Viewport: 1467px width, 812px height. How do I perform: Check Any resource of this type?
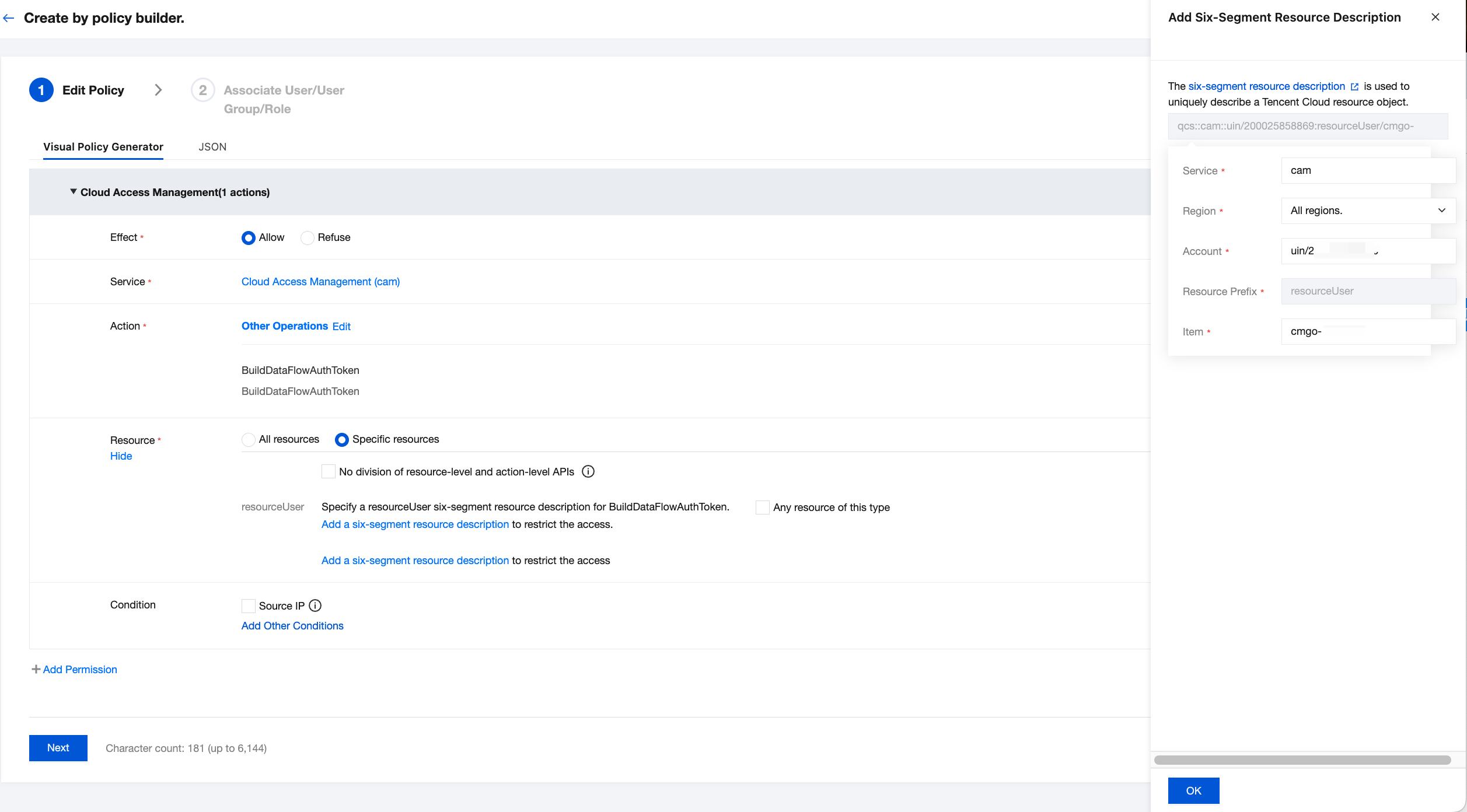pos(762,508)
